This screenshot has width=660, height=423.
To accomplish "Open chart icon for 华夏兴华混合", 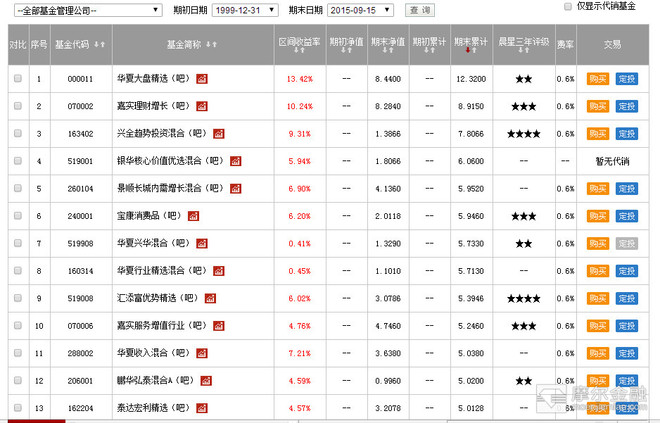I will [x=202, y=243].
